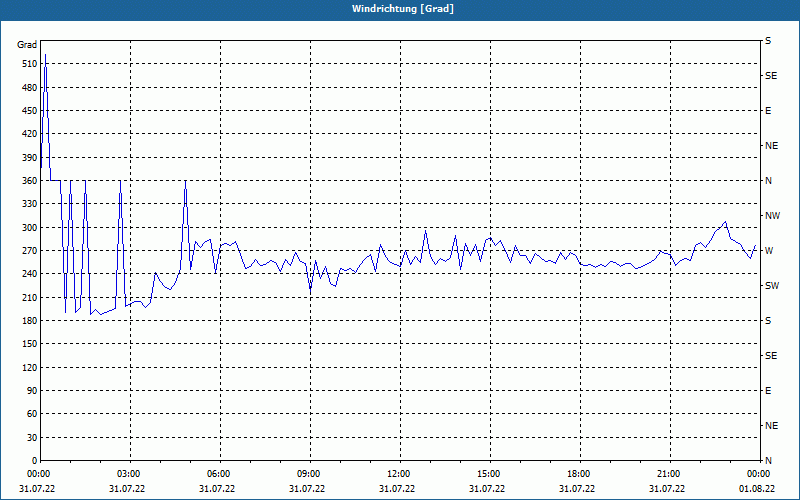Select the W compass label on the right axis
The height and width of the screenshot is (500, 800).
769,251
